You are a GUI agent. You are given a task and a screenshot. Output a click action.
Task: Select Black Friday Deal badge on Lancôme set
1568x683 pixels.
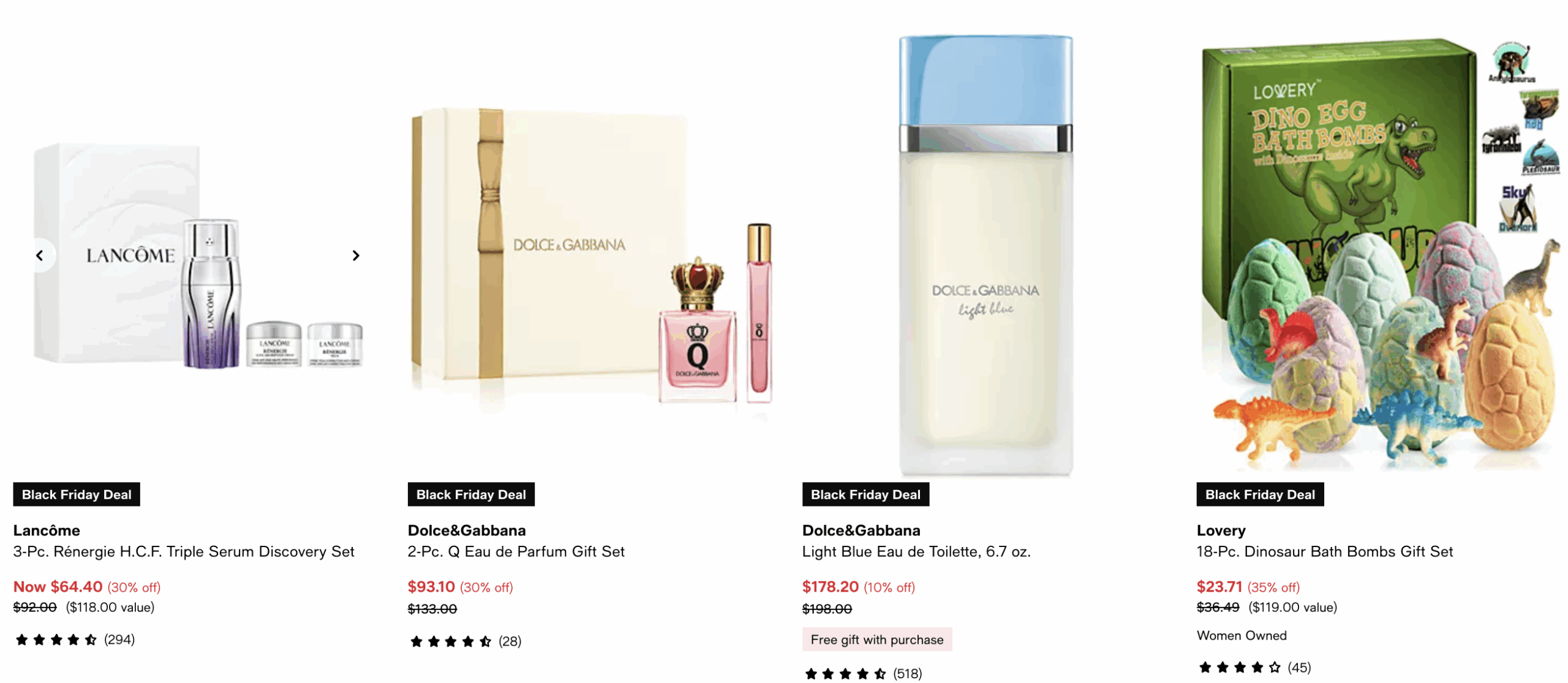77,494
